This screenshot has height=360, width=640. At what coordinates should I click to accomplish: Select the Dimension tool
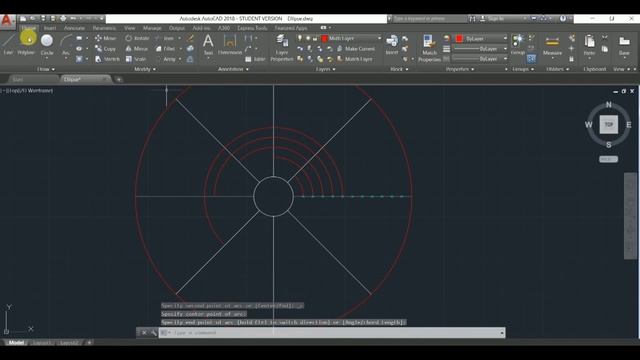click(230, 44)
